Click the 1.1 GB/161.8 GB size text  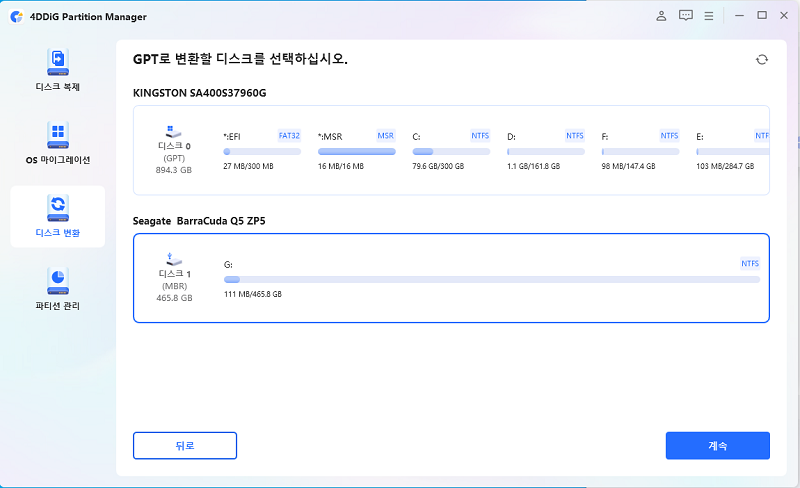pos(534,166)
